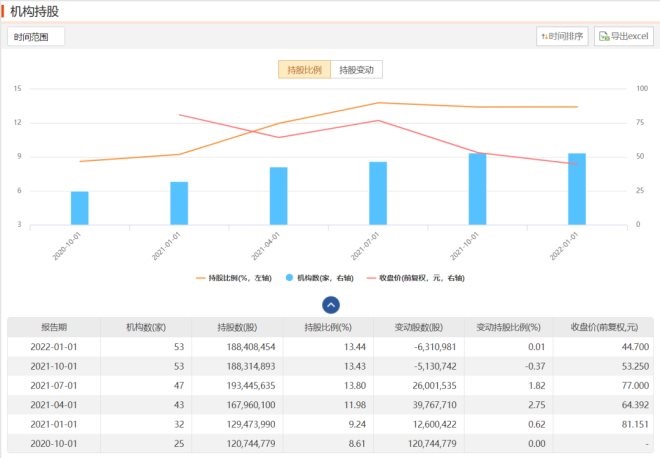Export the data with 导出excel
This screenshot has width=660, height=458.
click(x=623, y=37)
